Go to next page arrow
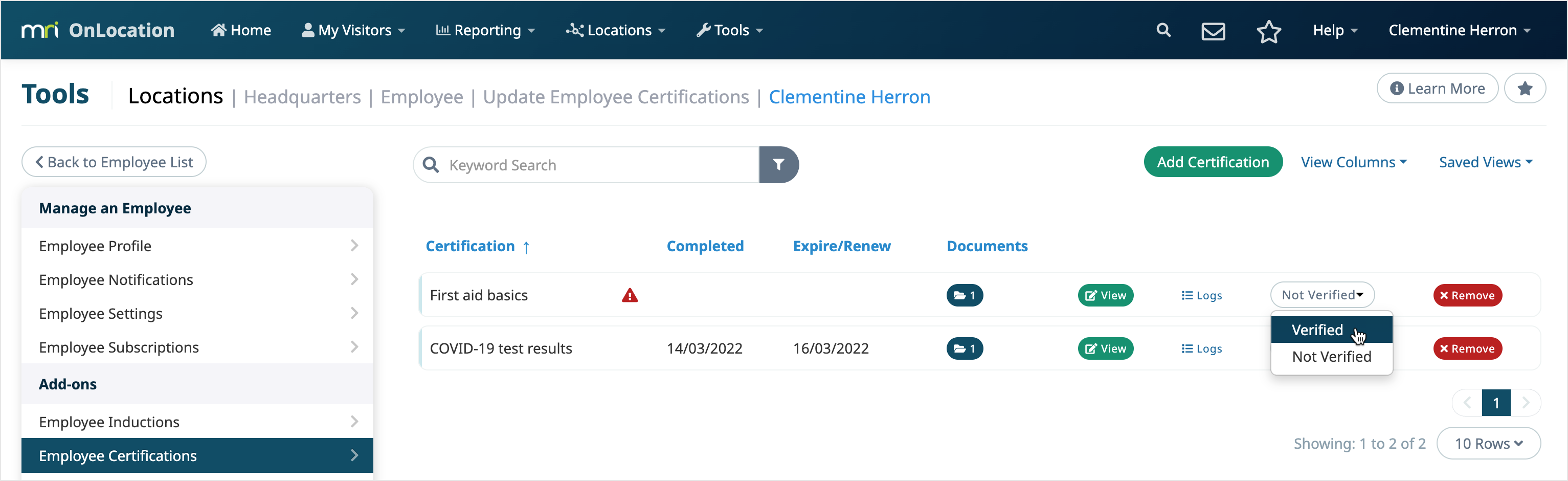 pos(1526,403)
